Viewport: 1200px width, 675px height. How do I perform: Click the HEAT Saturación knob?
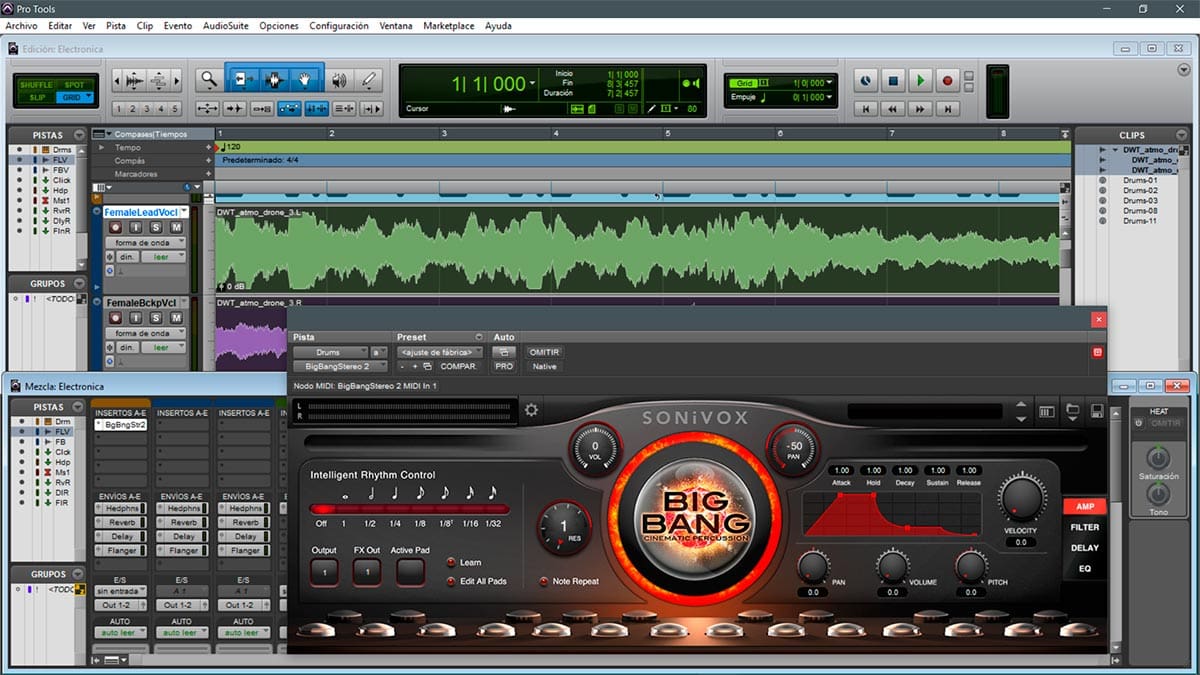click(1157, 458)
